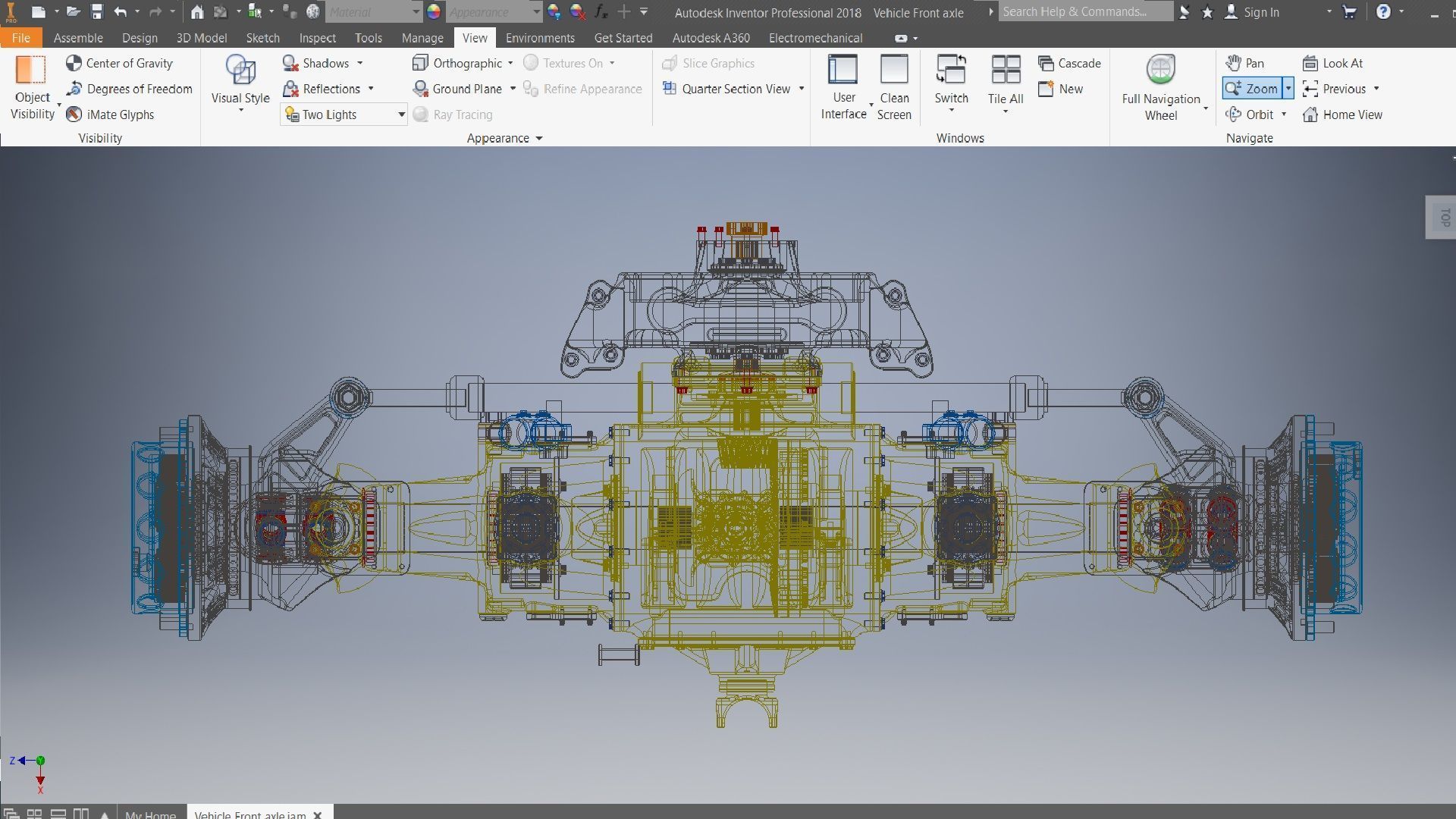This screenshot has height=819, width=1456.
Task: Expand the Orthographic projection dropdown arrow
Action: click(510, 64)
